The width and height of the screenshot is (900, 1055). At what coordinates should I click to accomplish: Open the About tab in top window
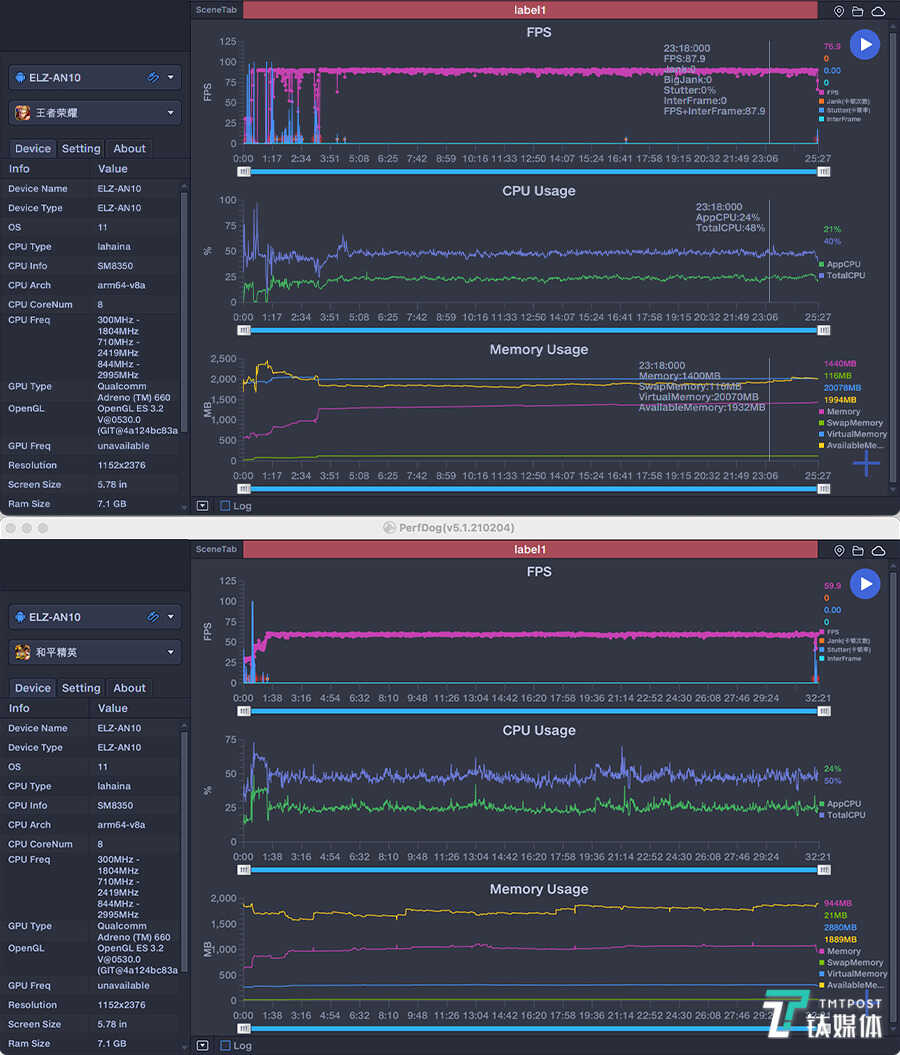[129, 149]
